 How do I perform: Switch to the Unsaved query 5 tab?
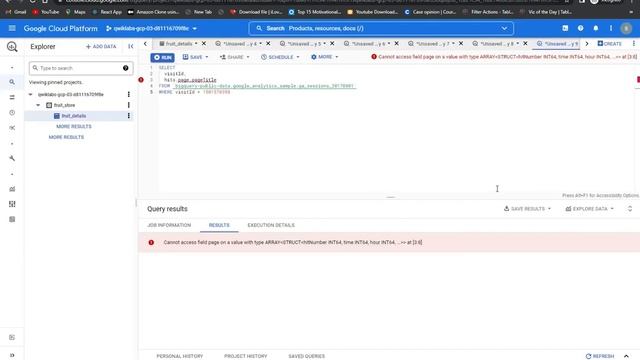coord(303,44)
